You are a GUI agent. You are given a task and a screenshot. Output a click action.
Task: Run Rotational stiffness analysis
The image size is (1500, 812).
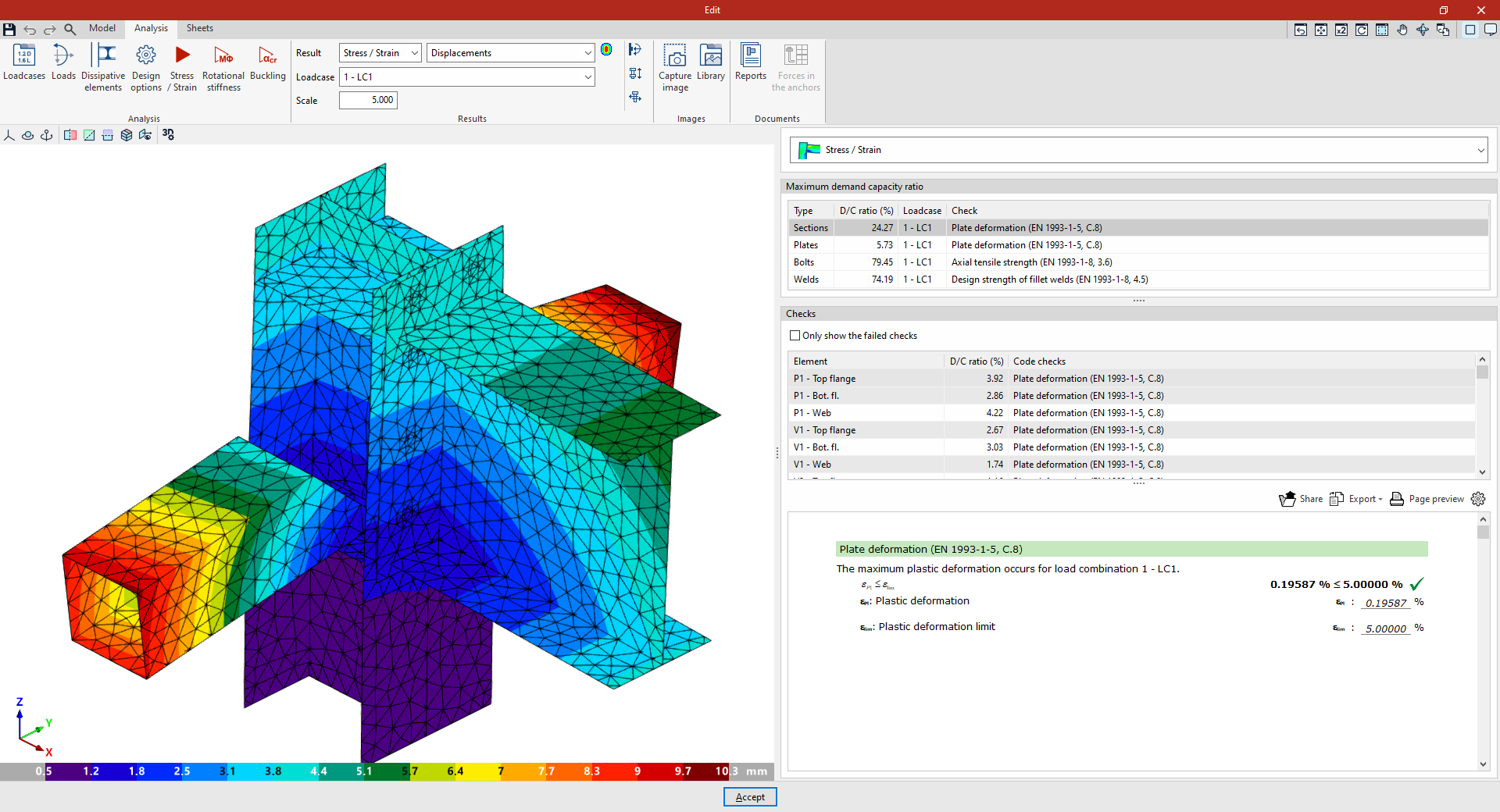point(223,68)
